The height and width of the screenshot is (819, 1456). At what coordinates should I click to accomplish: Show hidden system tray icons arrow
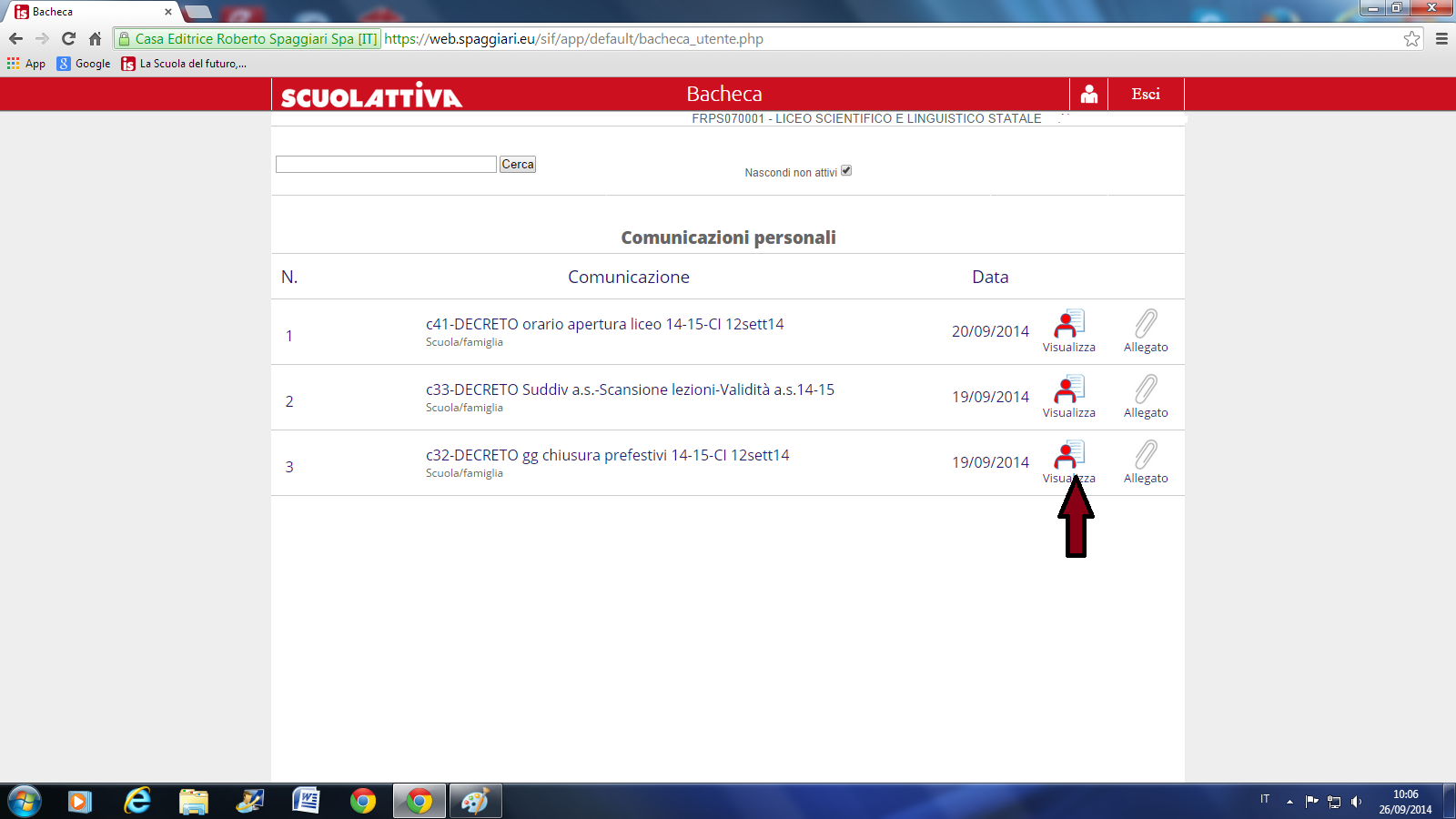click(x=1289, y=802)
